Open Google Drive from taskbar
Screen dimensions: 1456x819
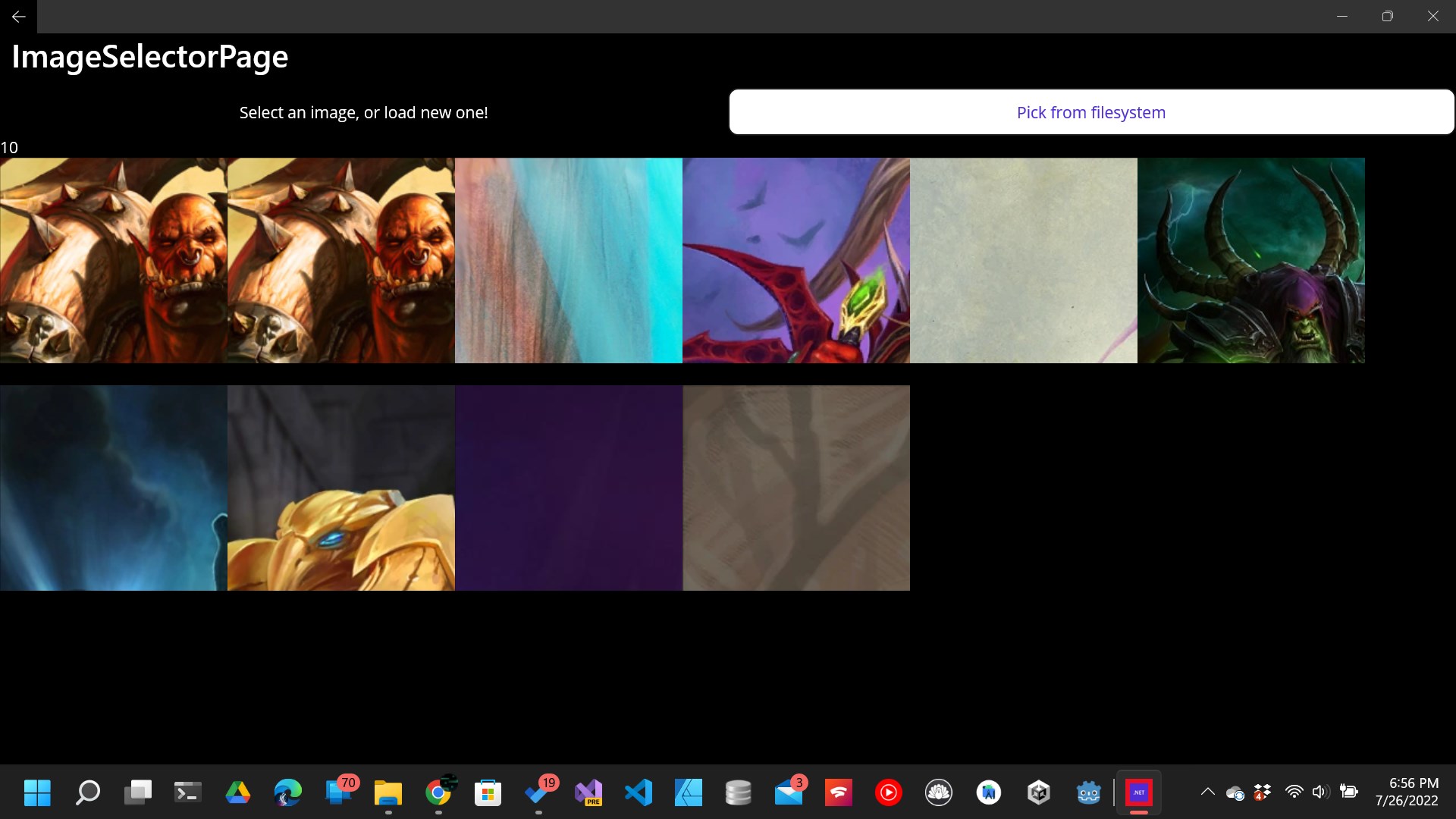238,792
